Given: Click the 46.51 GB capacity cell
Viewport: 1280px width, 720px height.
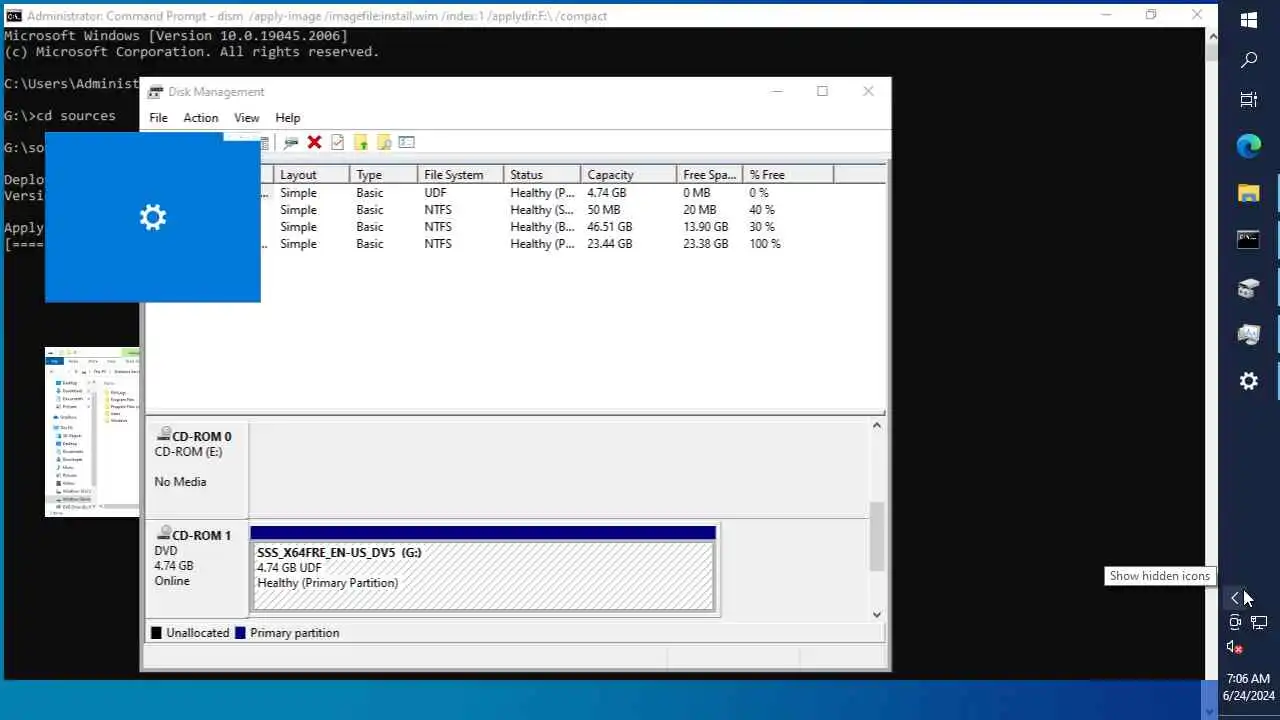Looking at the screenshot, I should pyautogui.click(x=610, y=227).
